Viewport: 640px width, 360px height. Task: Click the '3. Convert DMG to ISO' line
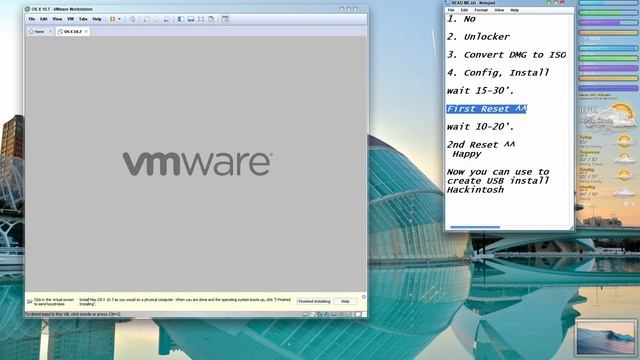(x=506, y=55)
